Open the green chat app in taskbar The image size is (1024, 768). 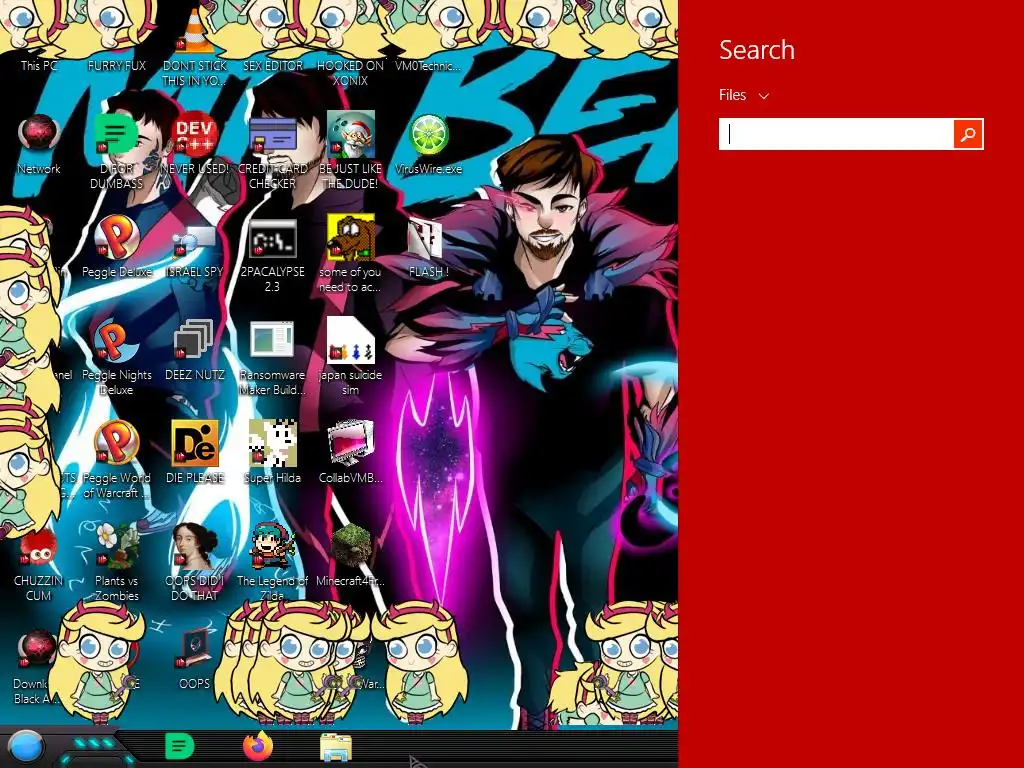pyautogui.click(x=180, y=746)
